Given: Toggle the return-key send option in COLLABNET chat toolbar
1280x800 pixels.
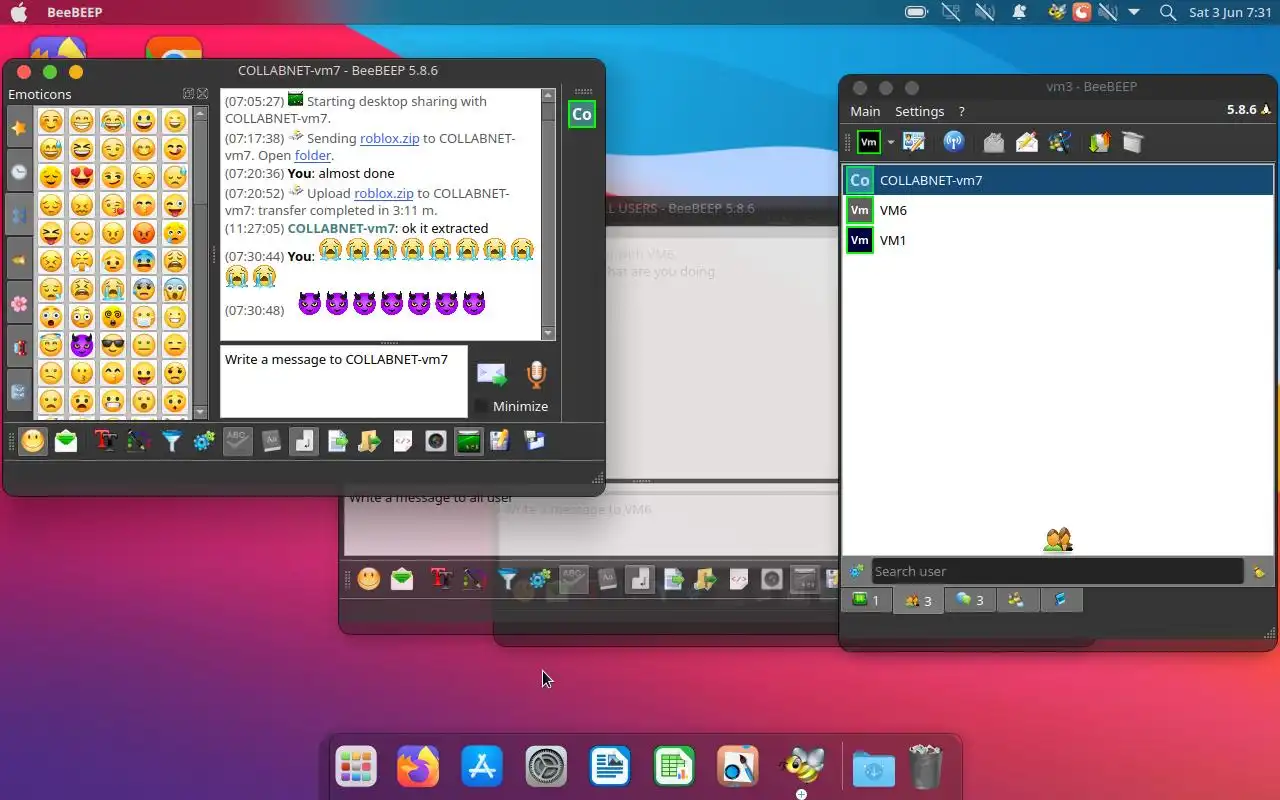Looking at the screenshot, I should pyautogui.click(x=304, y=441).
